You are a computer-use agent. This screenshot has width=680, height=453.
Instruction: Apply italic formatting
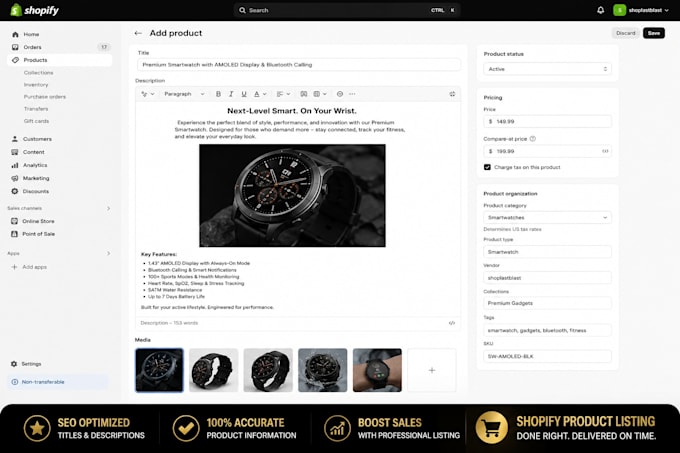click(231, 94)
